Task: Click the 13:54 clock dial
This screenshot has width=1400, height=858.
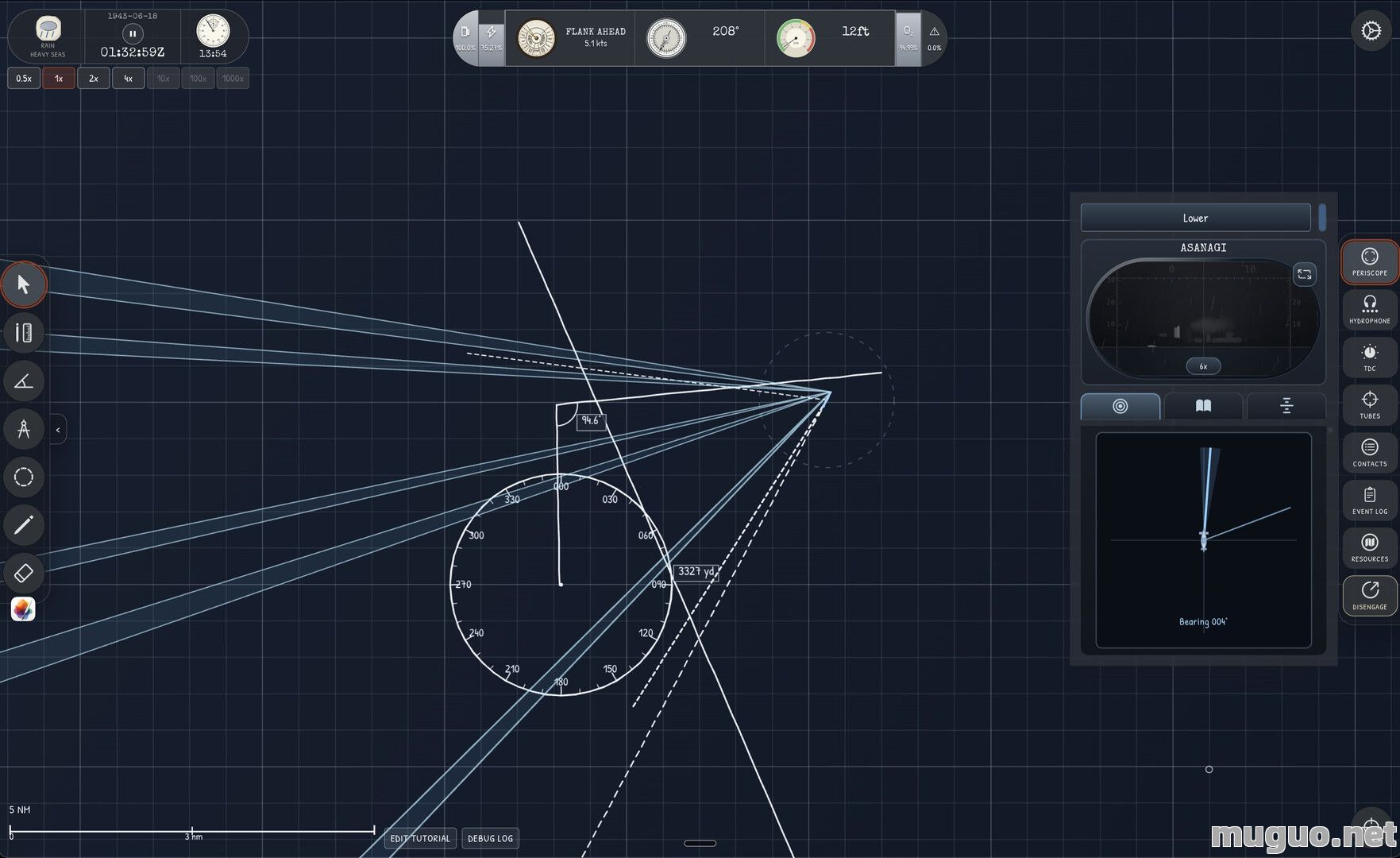Action: pos(213,32)
